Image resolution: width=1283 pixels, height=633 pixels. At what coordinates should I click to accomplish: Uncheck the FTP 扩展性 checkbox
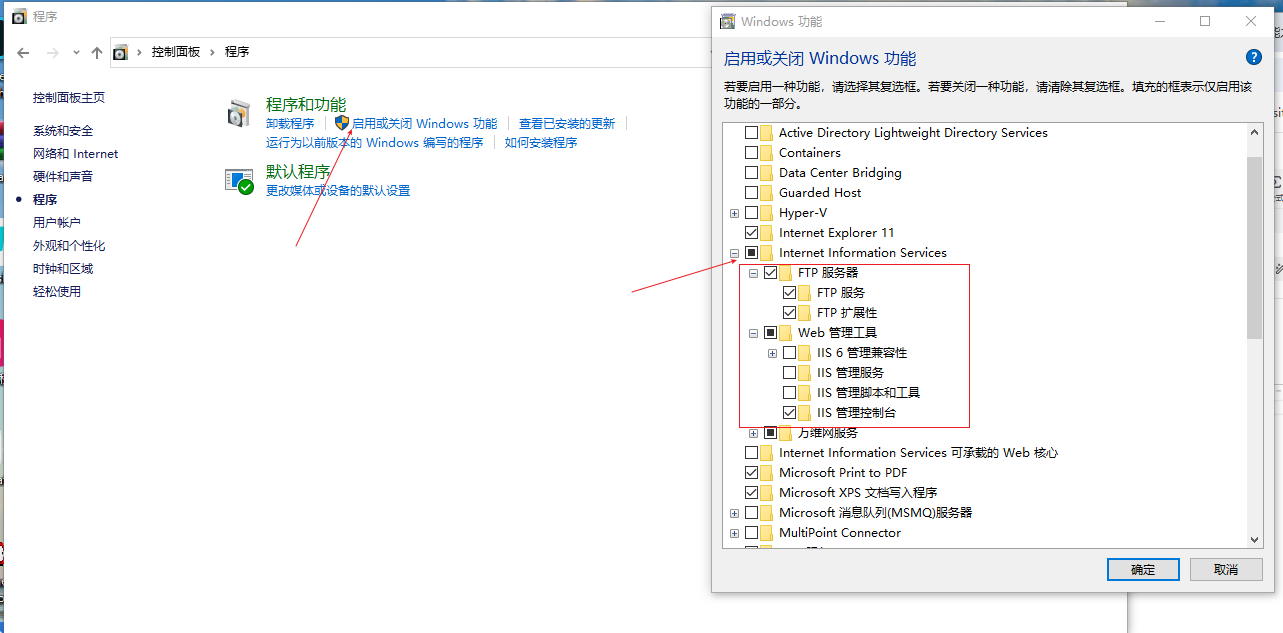pyautogui.click(x=790, y=313)
